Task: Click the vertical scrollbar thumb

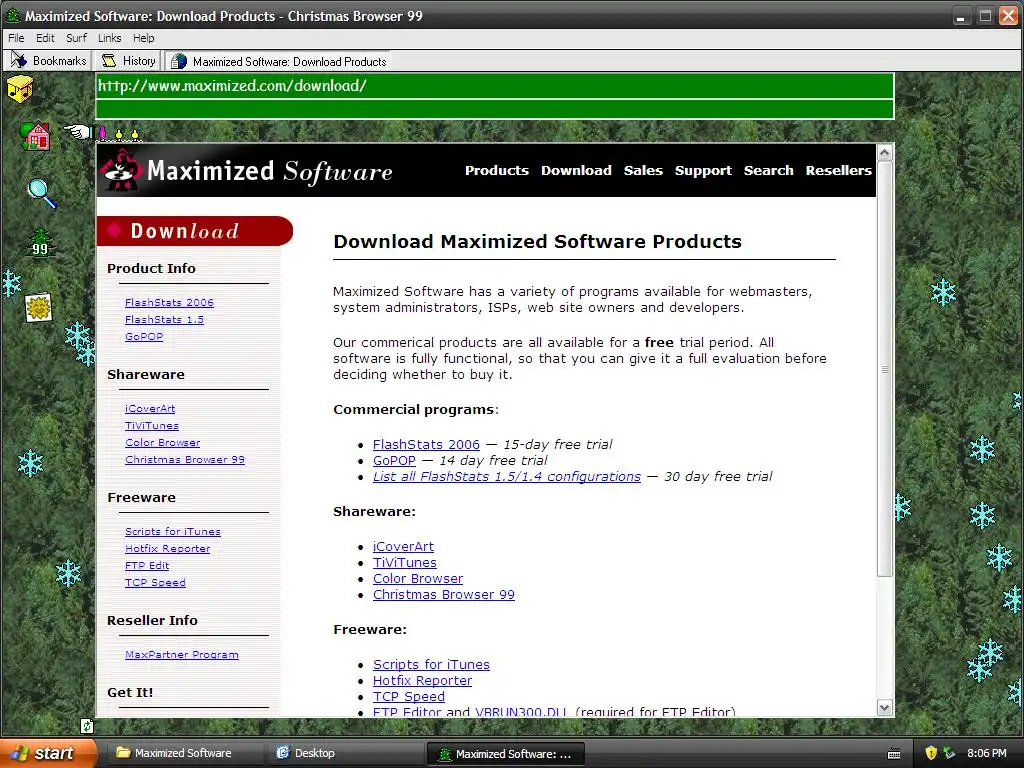Action: [885, 369]
